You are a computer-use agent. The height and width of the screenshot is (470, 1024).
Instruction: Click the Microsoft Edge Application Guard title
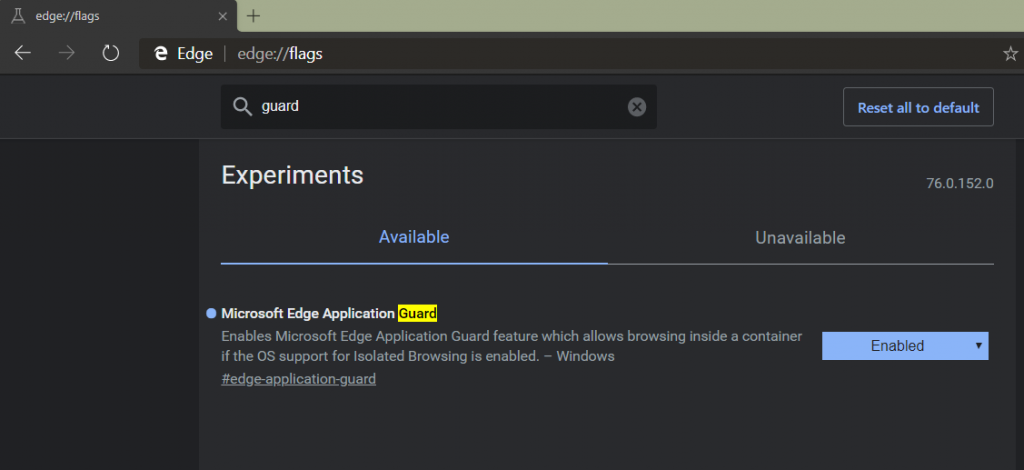click(x=329, y=313)
